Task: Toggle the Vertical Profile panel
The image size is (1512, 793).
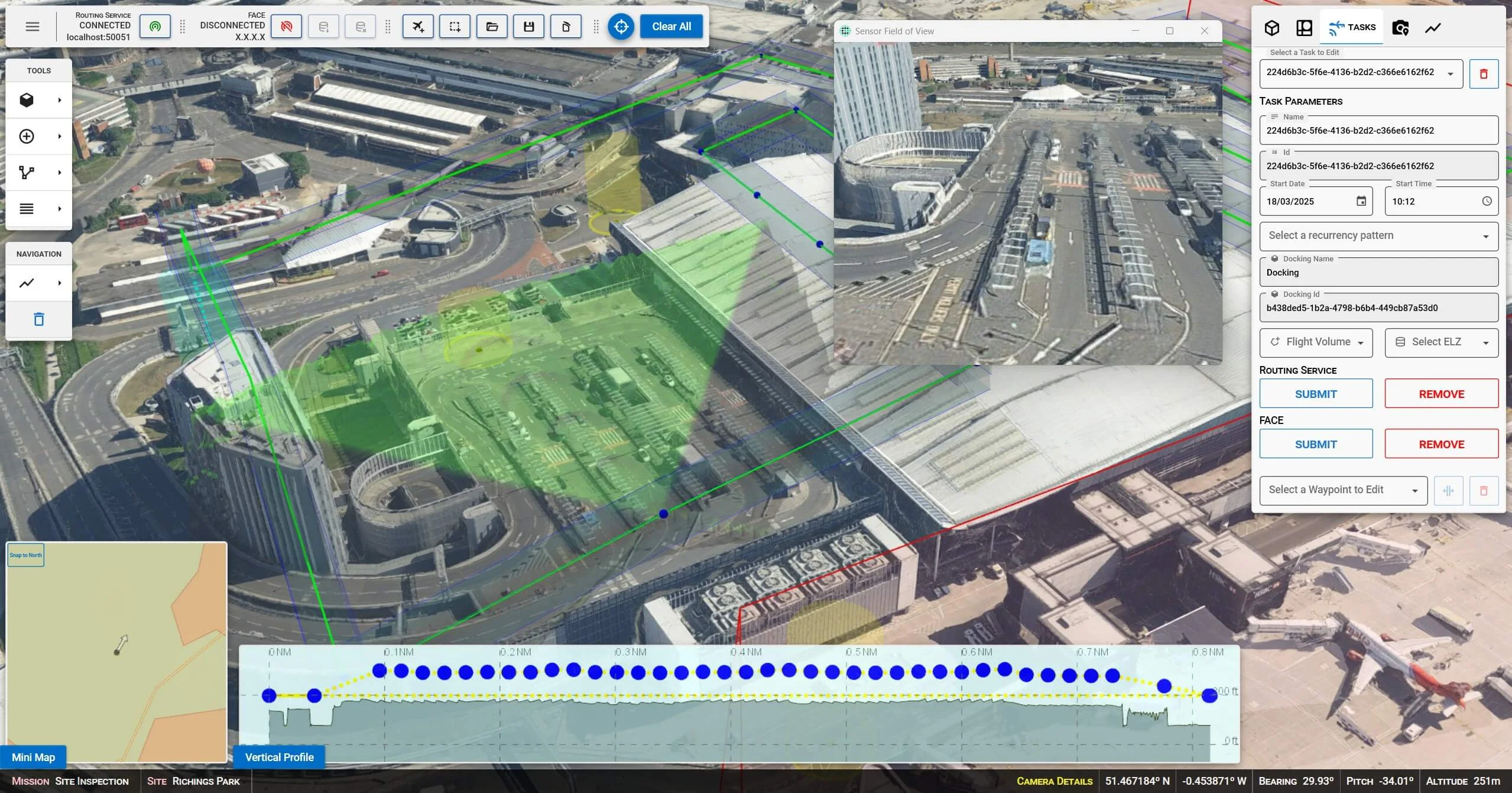Action: point(279,758)
